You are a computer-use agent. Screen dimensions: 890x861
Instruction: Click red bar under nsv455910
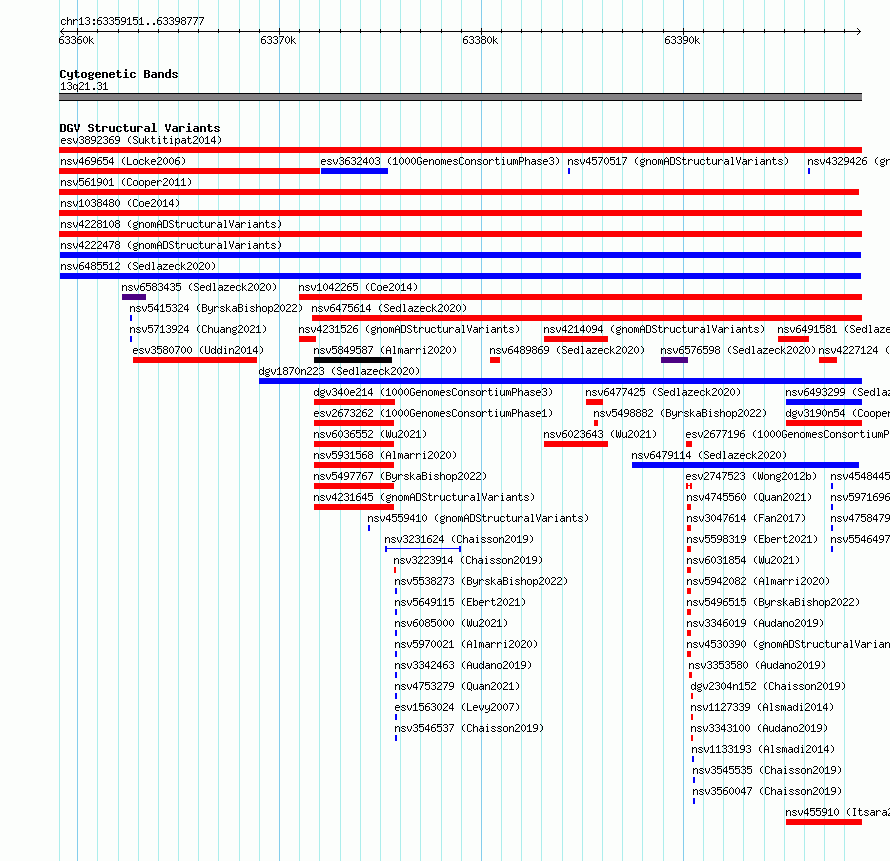824,822
